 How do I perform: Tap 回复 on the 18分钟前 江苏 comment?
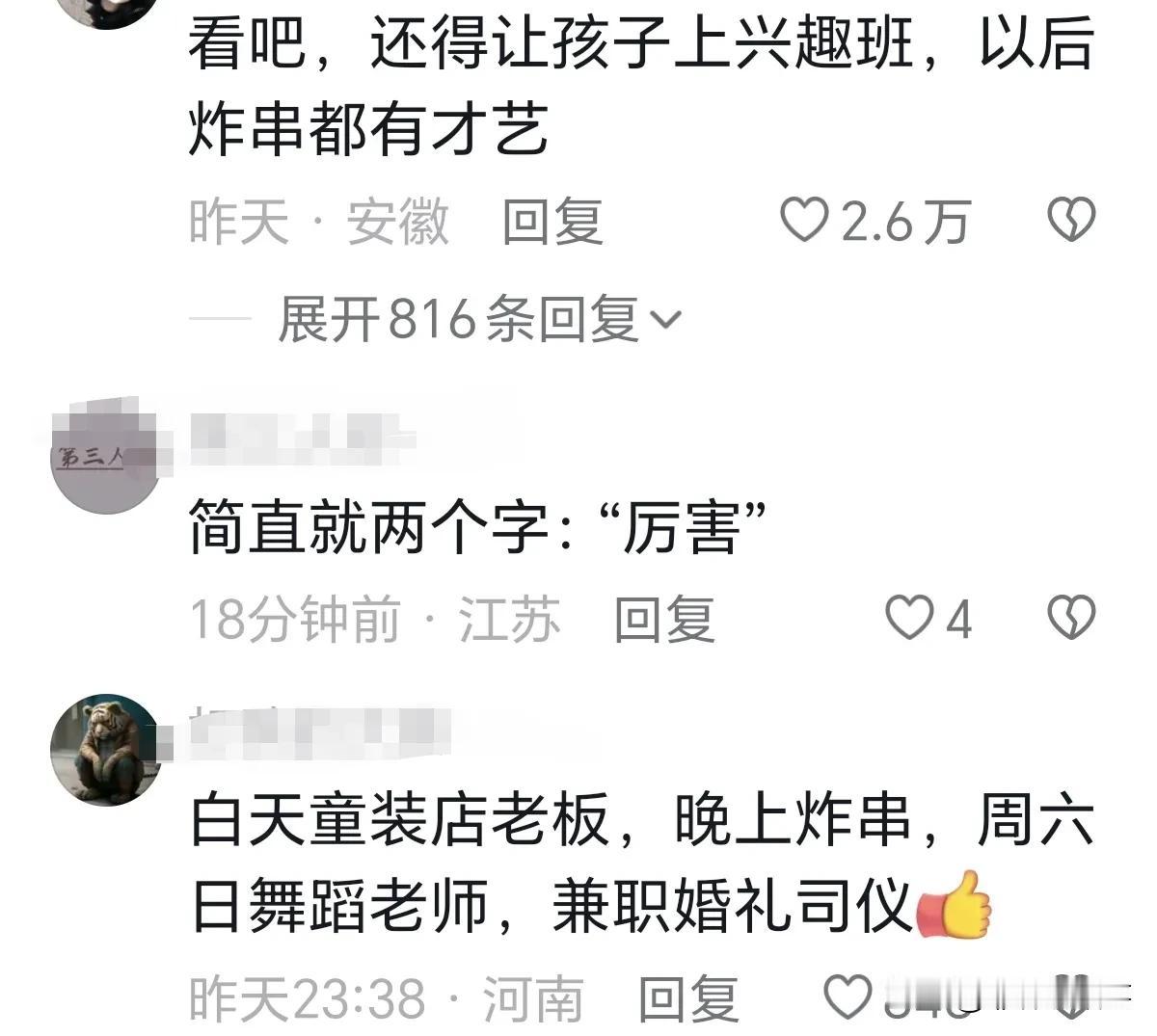pos(664,619)
